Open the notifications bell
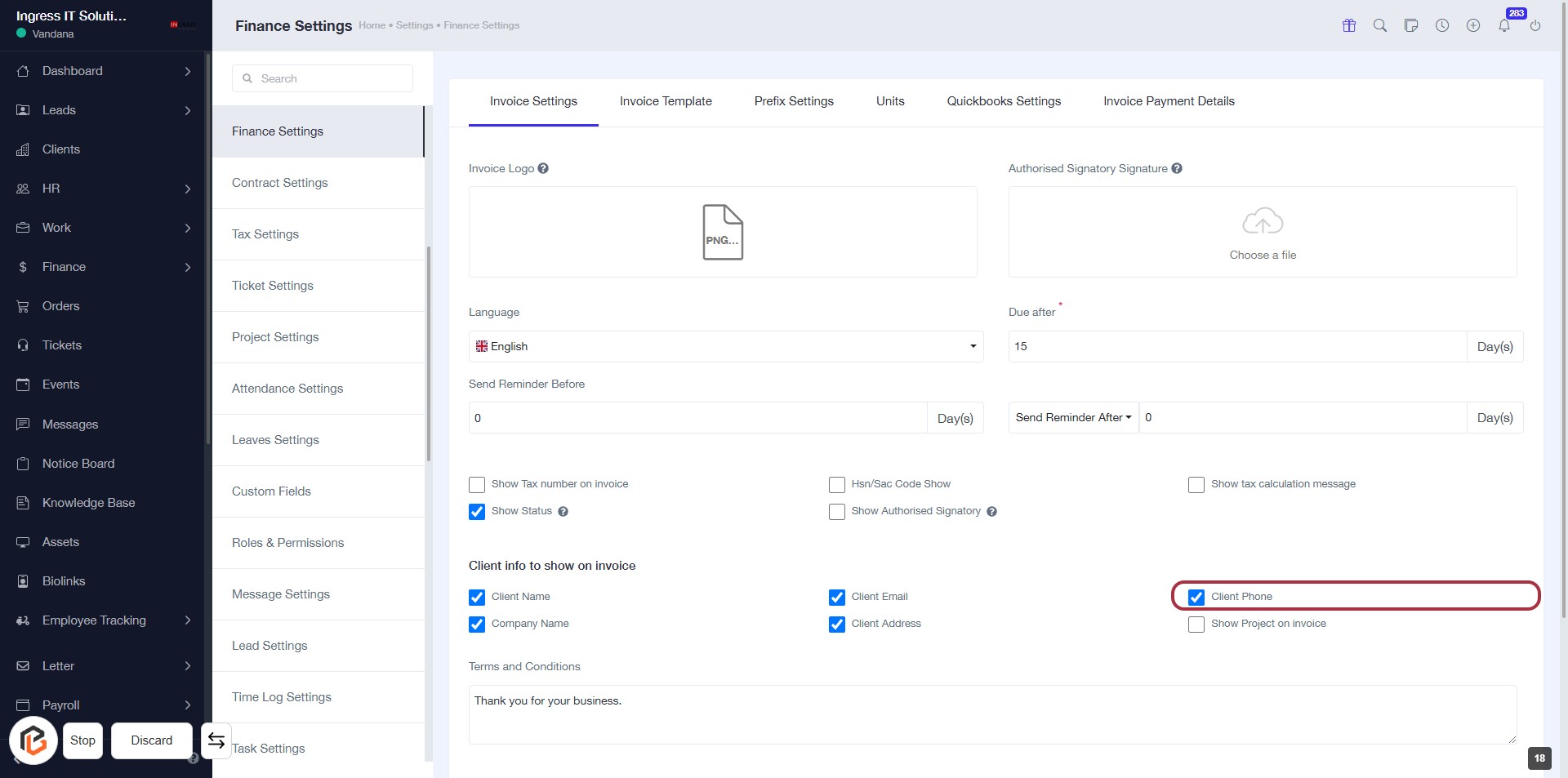The height and width of the screenshot is (778, 1568). pos(1503,25)
